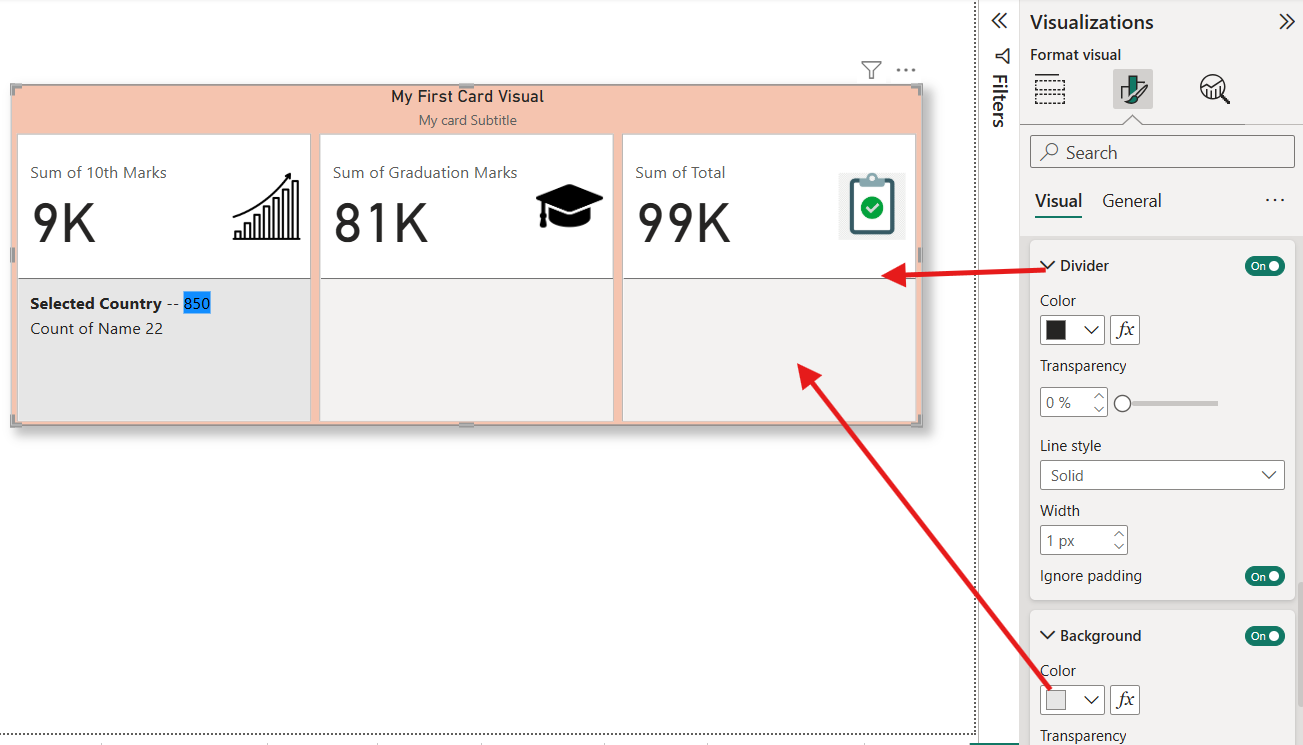Click inside the format Search box
This screenshot has width=1303, height=745.
click(1161, 151)
